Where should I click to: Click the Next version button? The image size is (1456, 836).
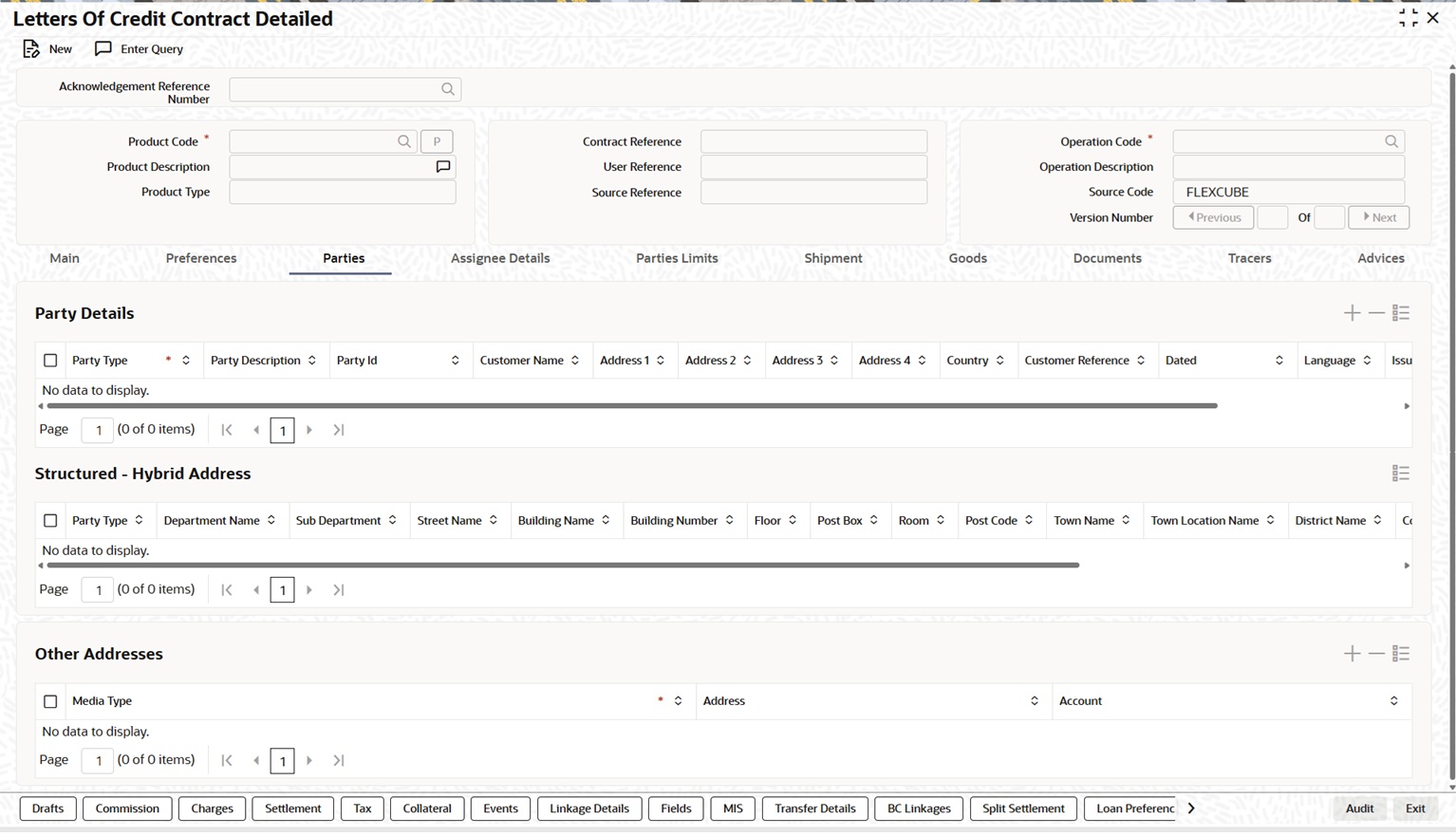(1379, 217)
